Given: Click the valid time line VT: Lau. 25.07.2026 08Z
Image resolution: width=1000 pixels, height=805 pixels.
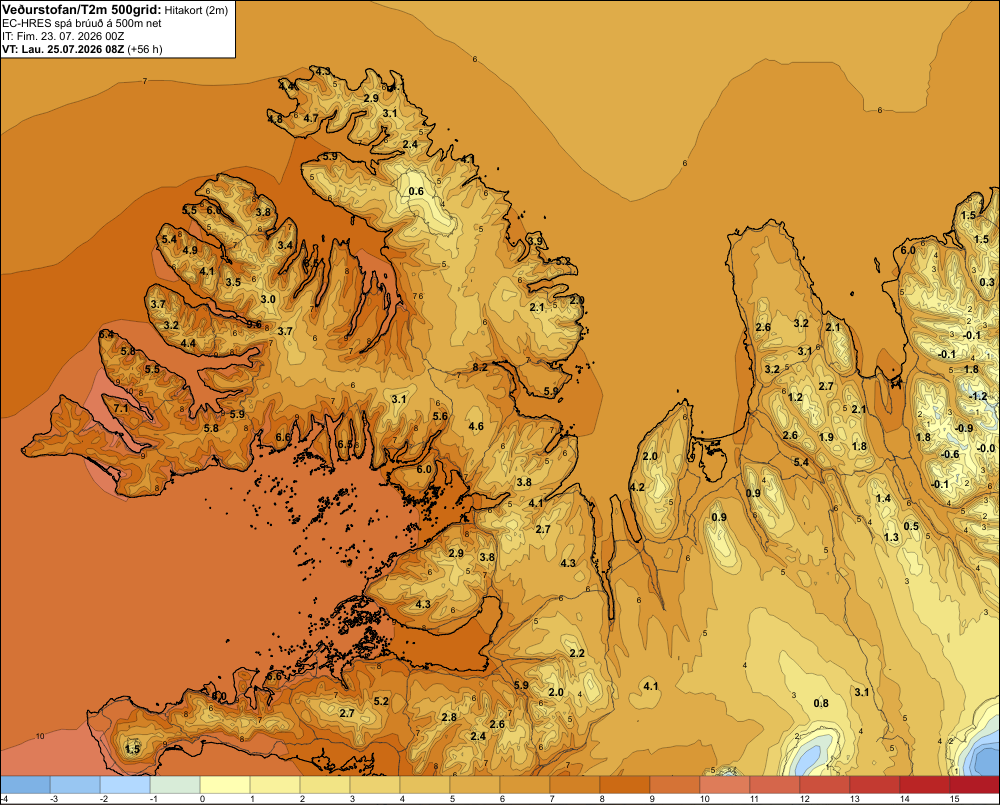Looking at the screenshot, I should point(64,49).
